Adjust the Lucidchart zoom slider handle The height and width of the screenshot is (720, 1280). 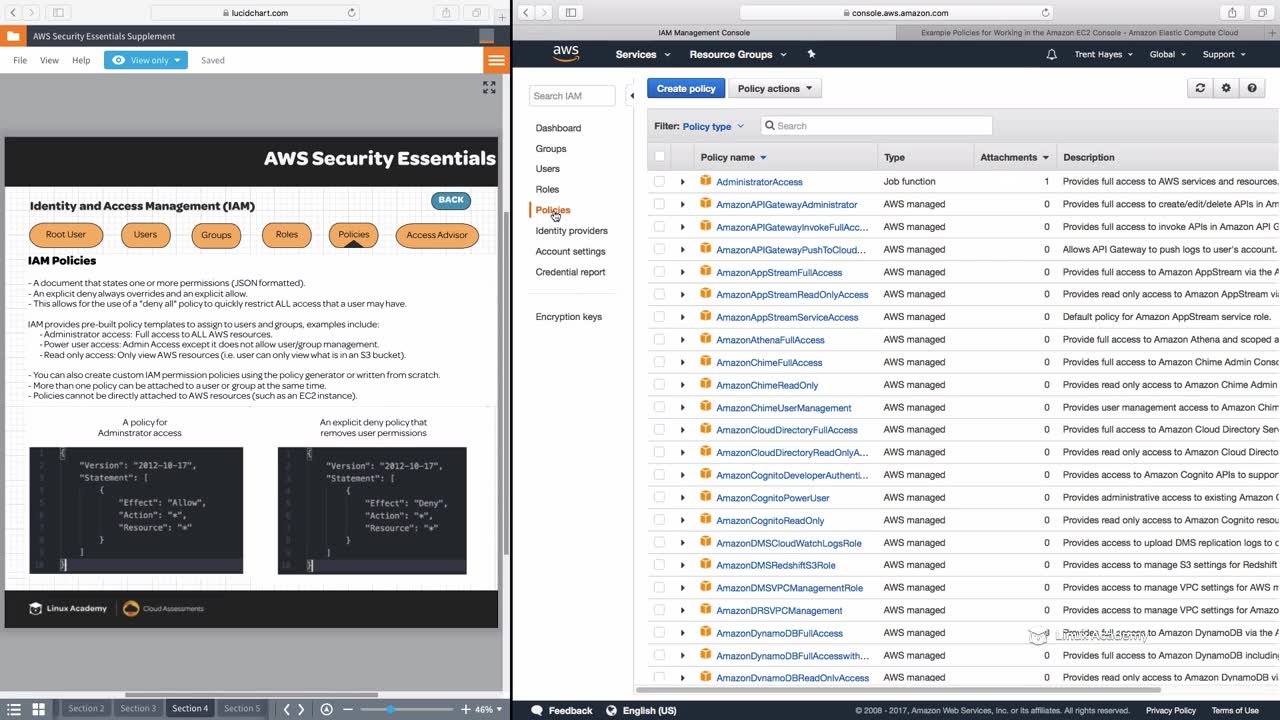pyautogui.click(x=390, y=709)
